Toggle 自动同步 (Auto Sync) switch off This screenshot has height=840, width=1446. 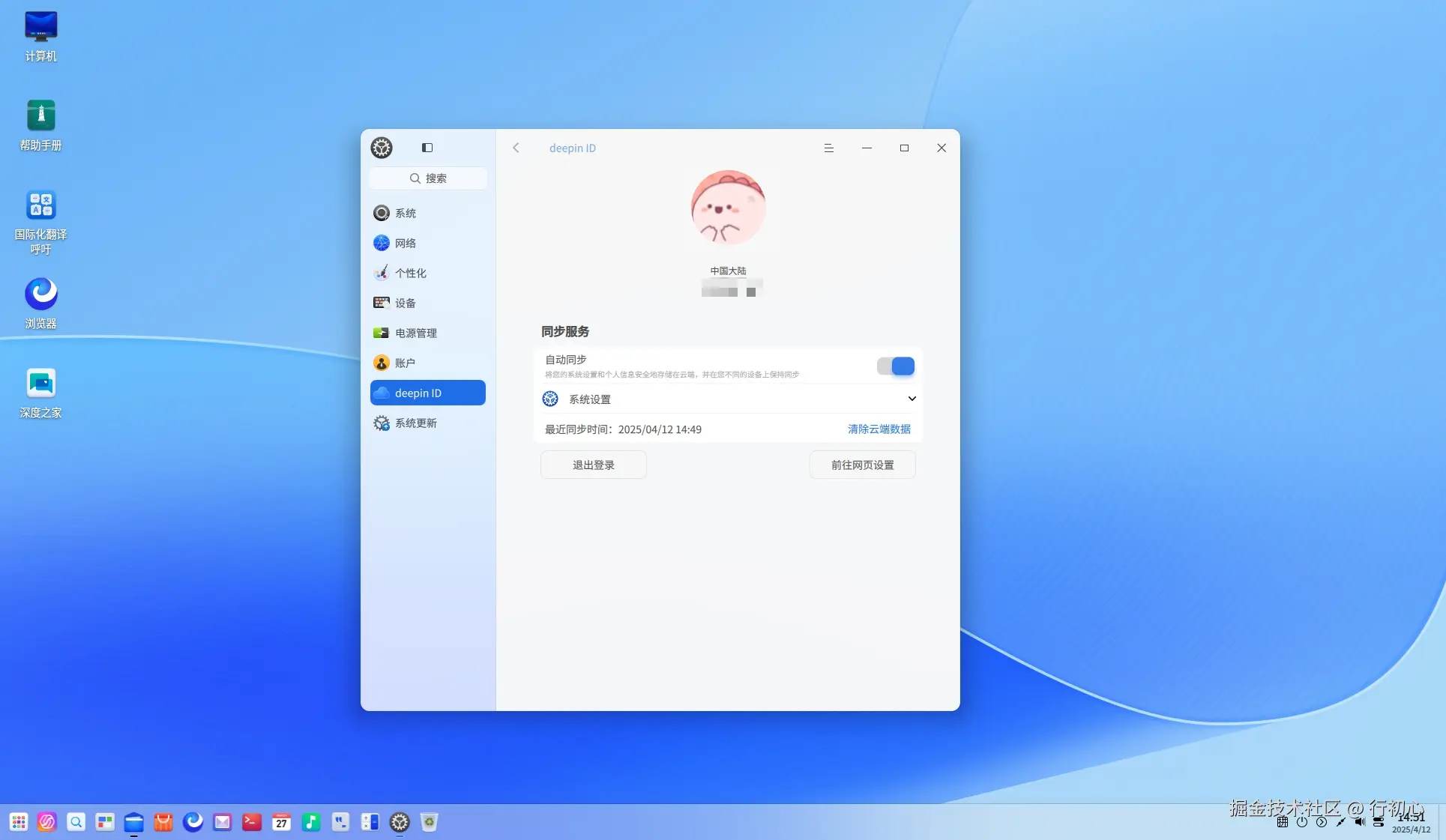[896, 366]
